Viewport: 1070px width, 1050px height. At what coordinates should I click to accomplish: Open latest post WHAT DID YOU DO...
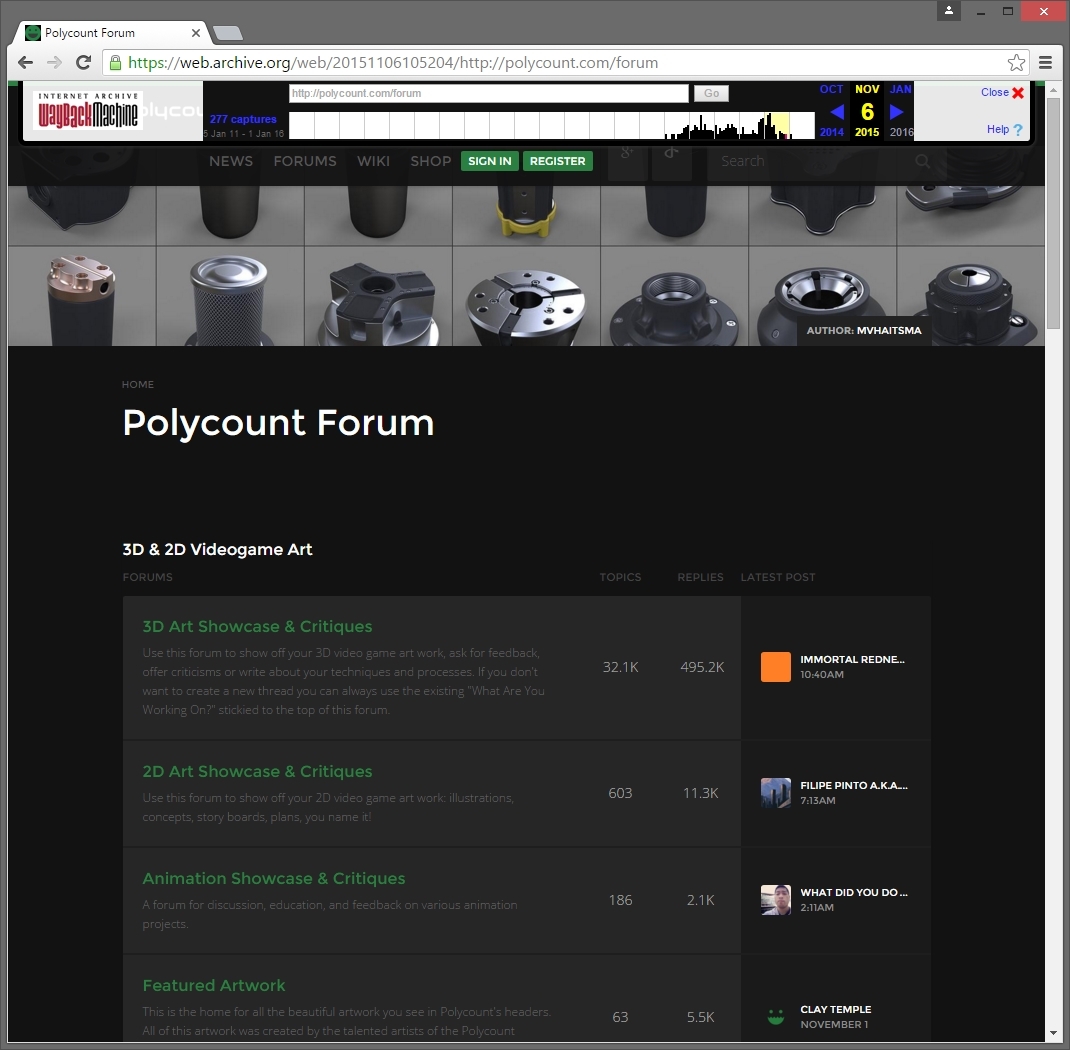854,893
